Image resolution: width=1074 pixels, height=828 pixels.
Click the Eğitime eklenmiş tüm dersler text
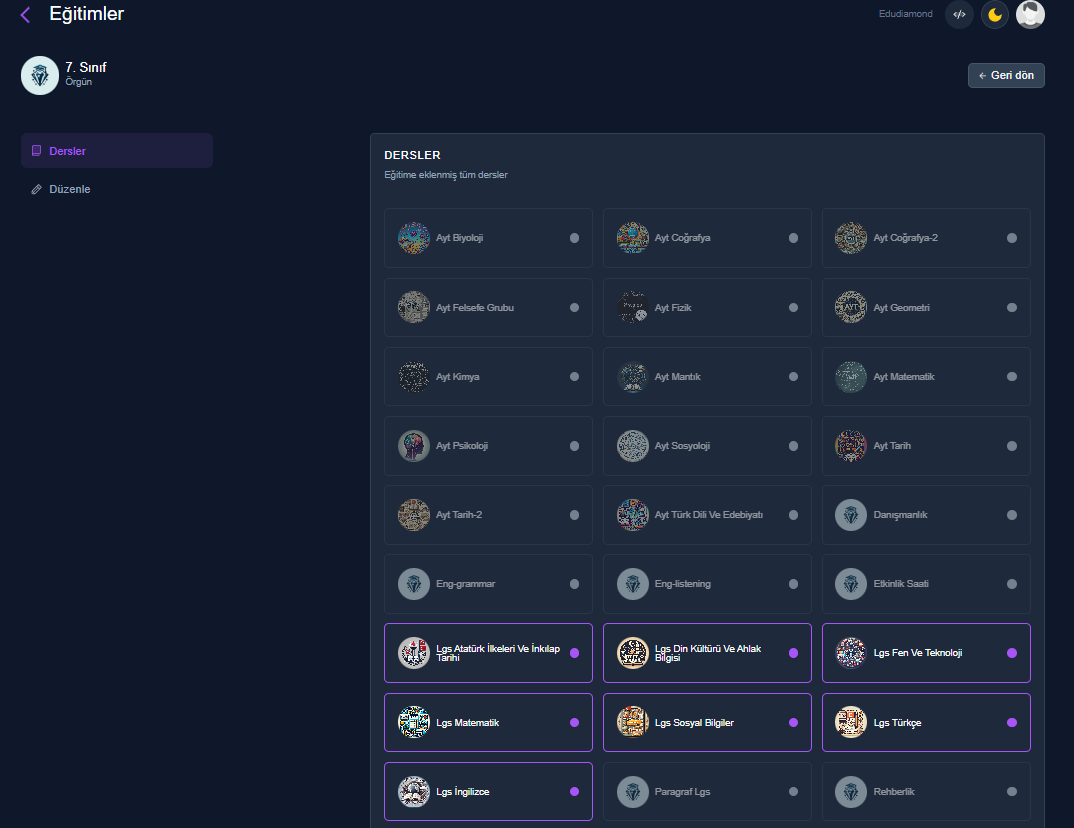pos(446,175)
